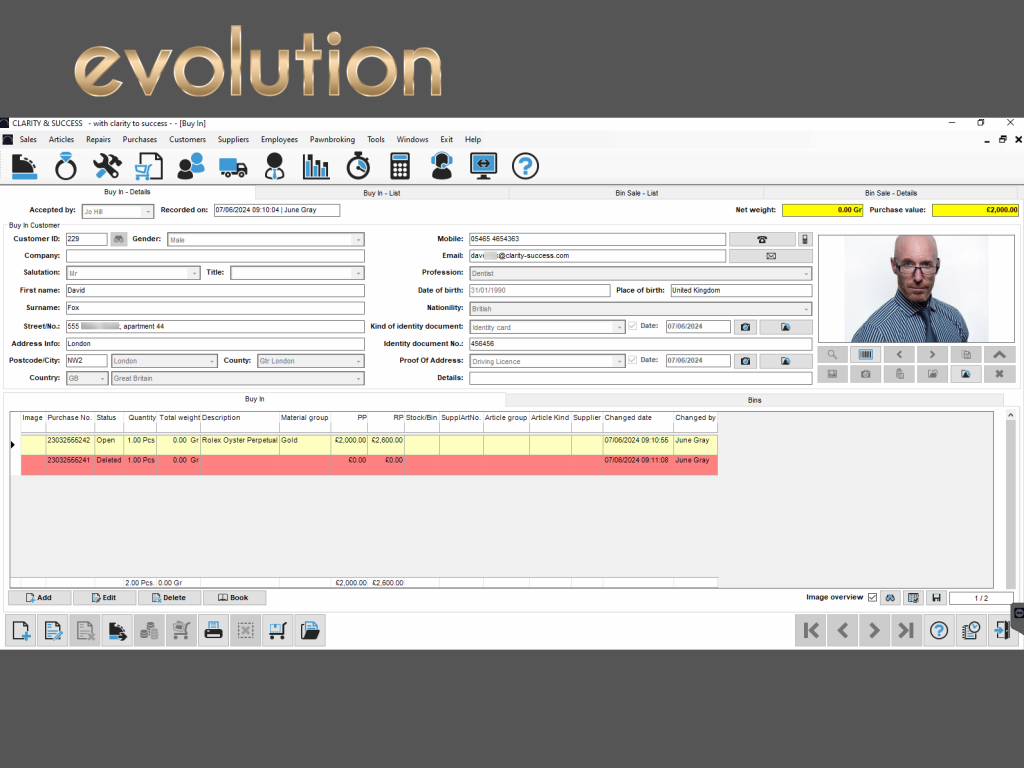Open the Purchases menu
Image resolution: width=1024 pixels, height=768 pixels.
tap(140, 140)
